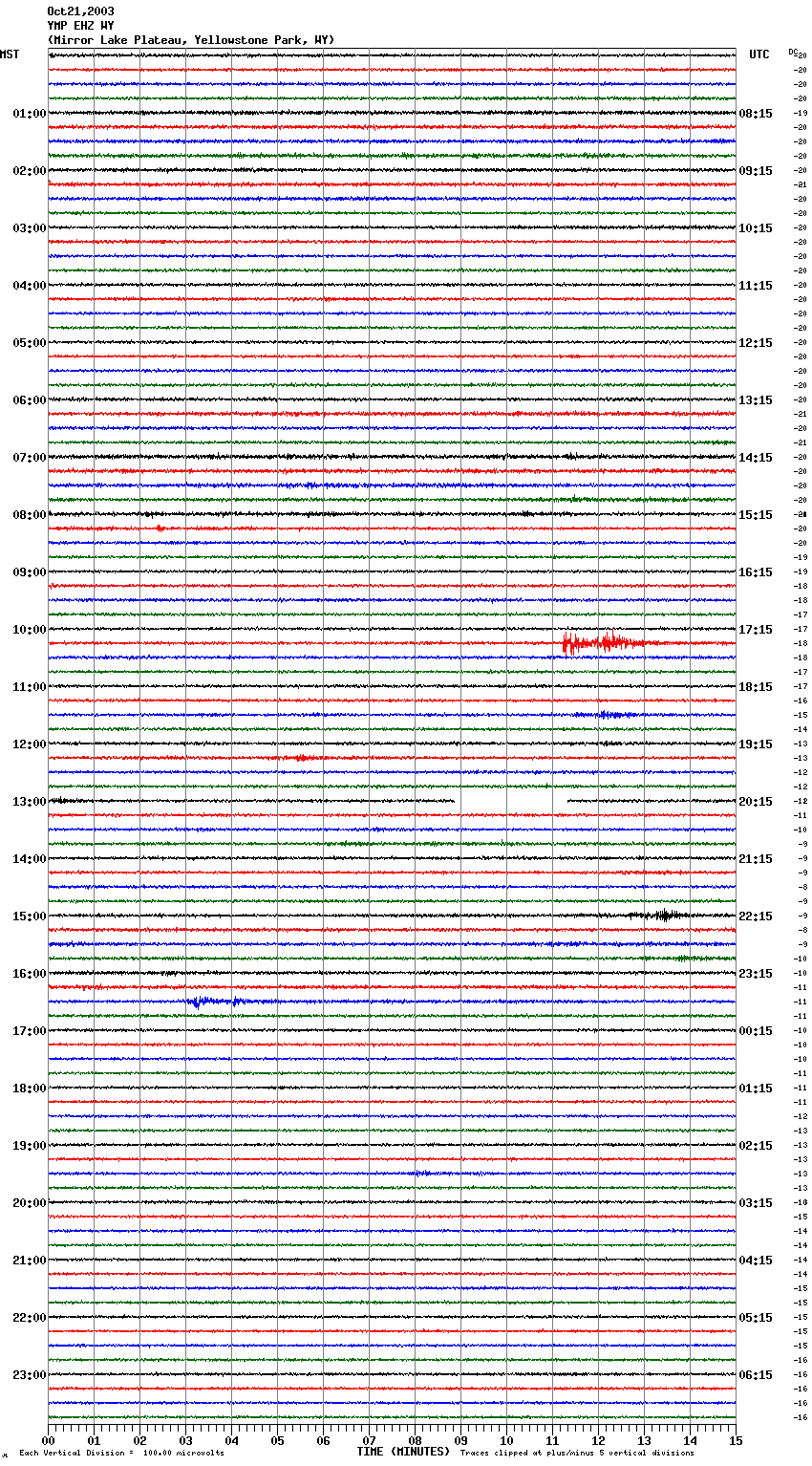Click minute 05 on the bottom axis
The width and height of the screenshot is (812, 1466).
[277, 1440]
